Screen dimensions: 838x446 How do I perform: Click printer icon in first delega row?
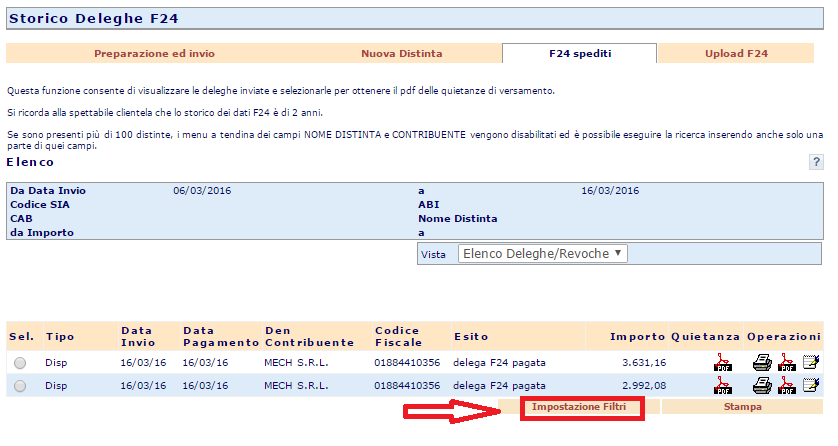[762, 363]
